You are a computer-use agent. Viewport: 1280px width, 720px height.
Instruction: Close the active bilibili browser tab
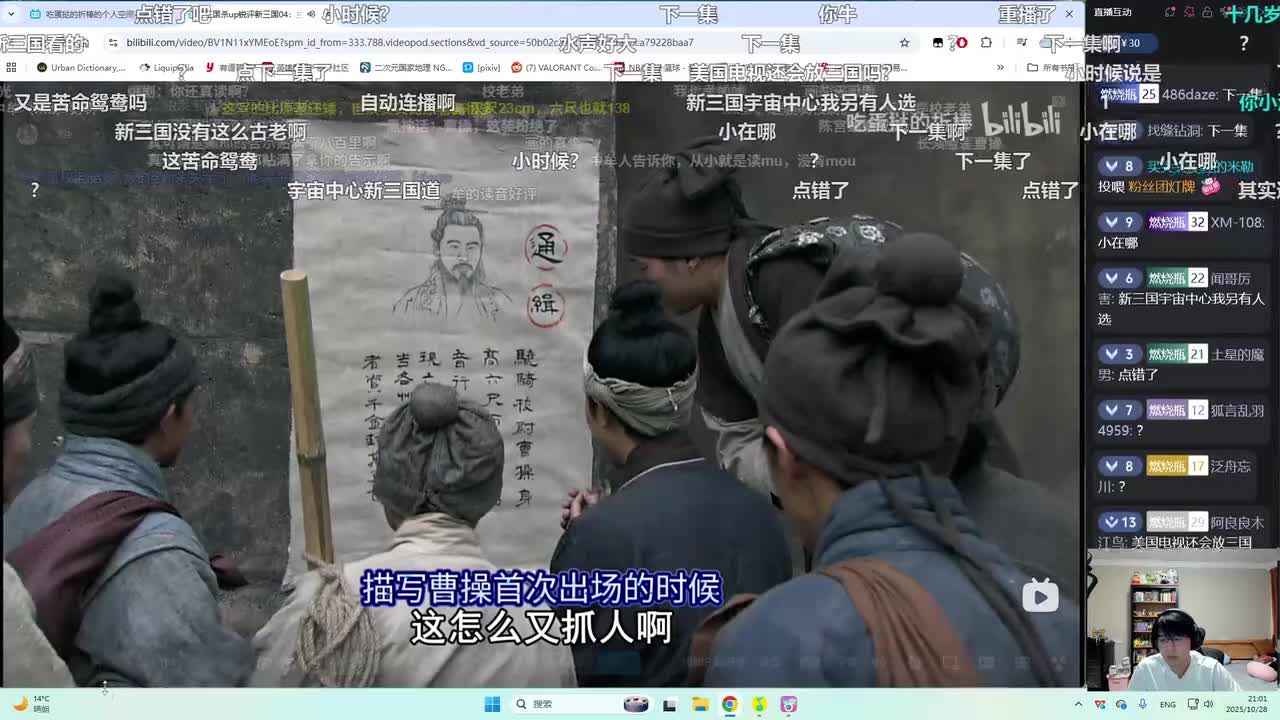click(1069, 14)
